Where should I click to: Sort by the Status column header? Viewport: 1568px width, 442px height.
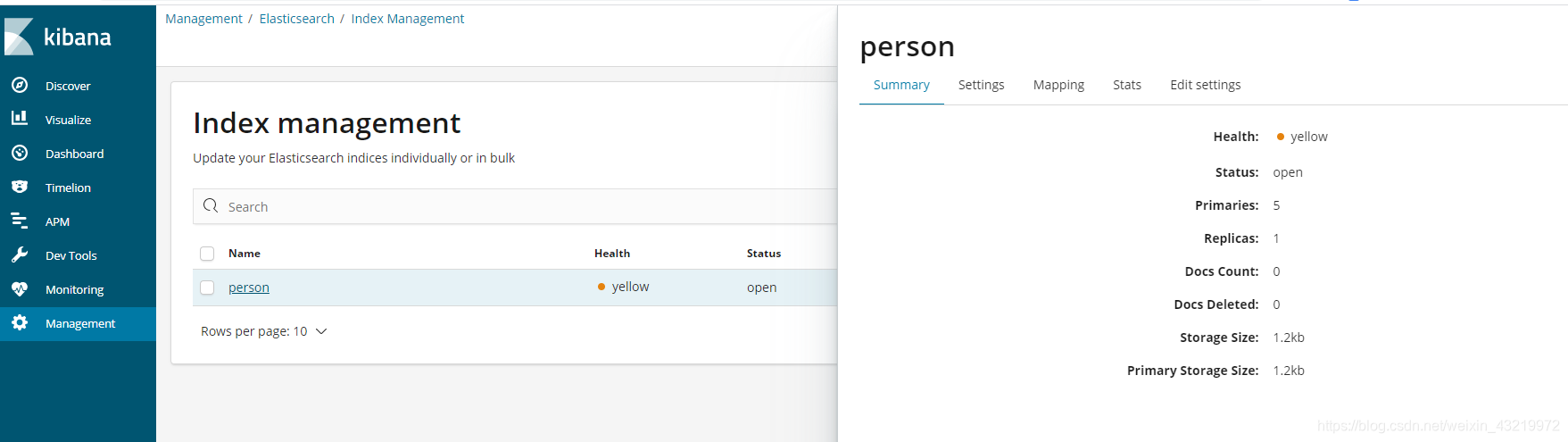click(764, 254)
